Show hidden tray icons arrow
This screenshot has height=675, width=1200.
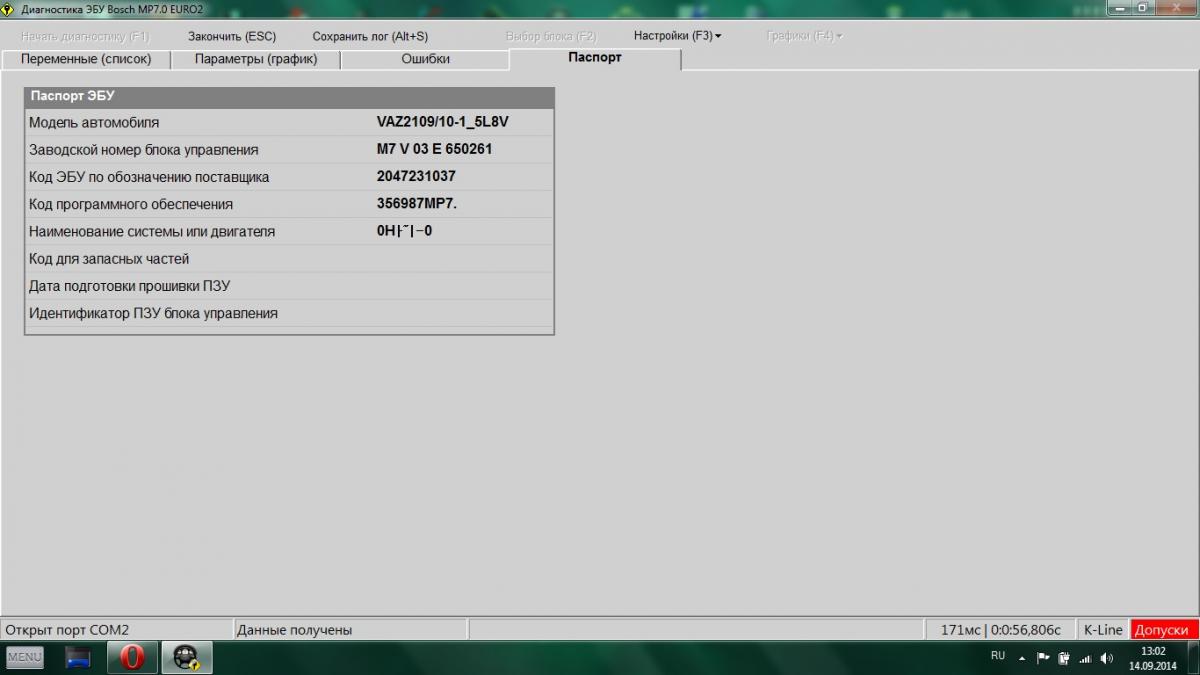tap(1022, 659)
